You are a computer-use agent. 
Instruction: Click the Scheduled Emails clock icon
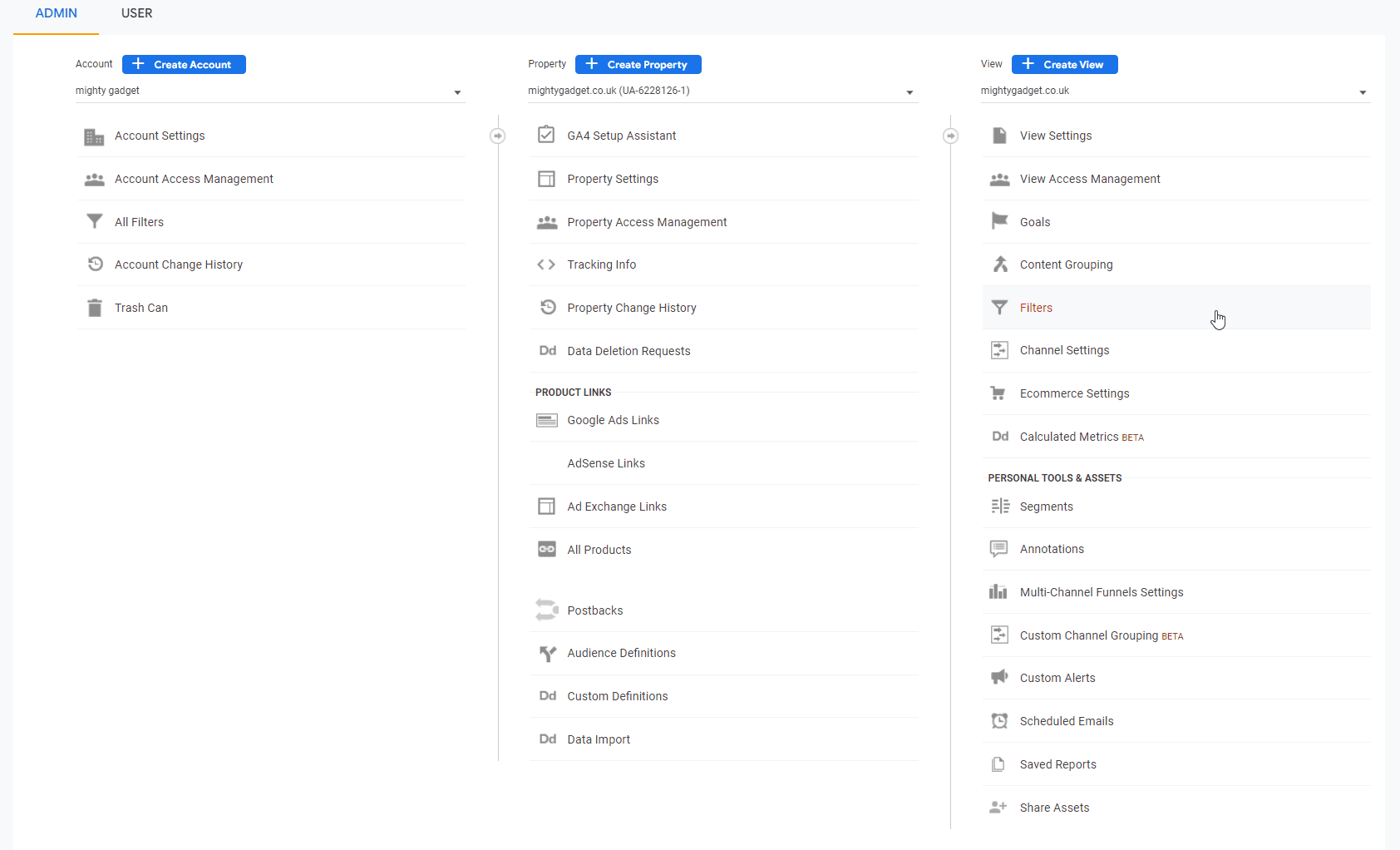[999, 721]
